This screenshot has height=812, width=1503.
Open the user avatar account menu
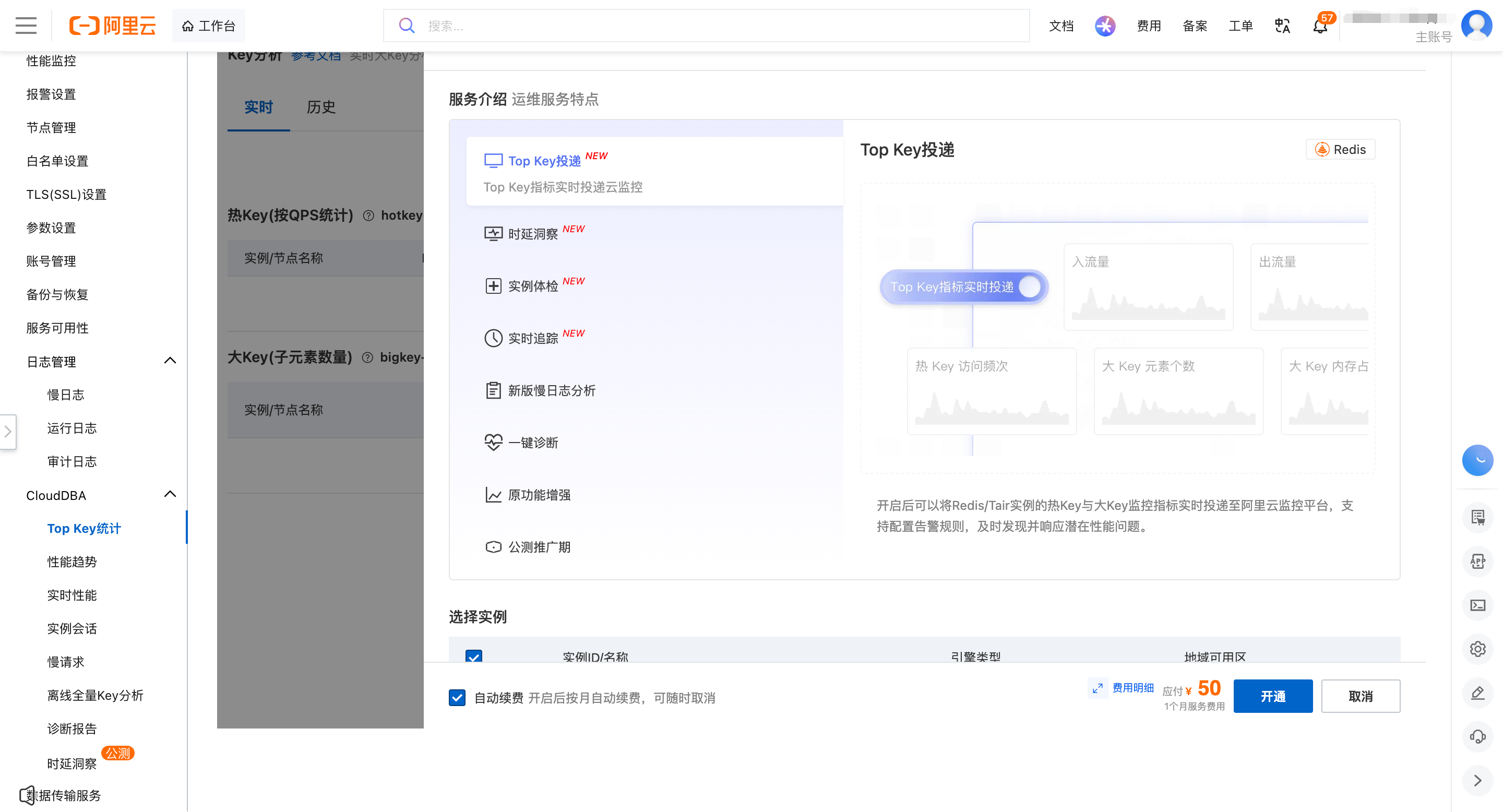1477,25
